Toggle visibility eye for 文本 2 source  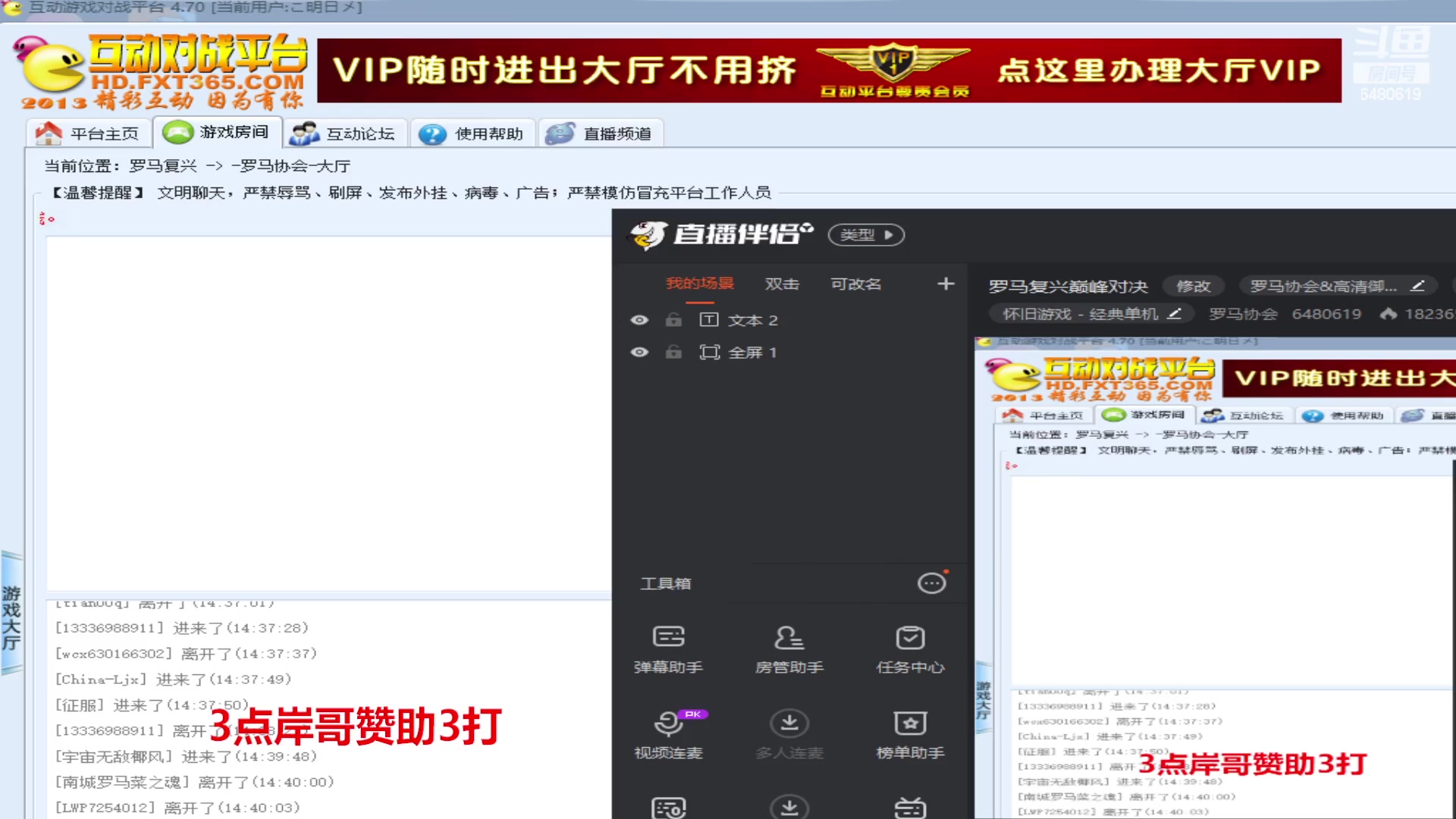[x=639, y=320]
